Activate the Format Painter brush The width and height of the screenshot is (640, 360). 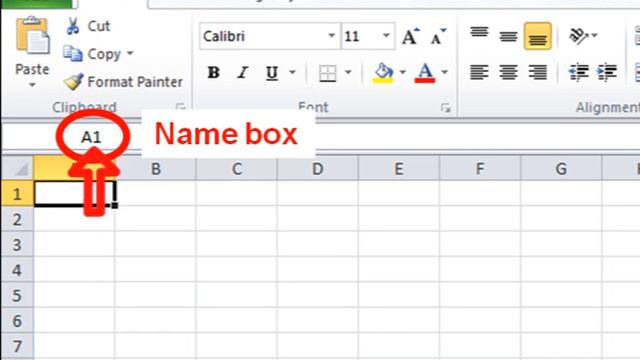coord(73,82)
